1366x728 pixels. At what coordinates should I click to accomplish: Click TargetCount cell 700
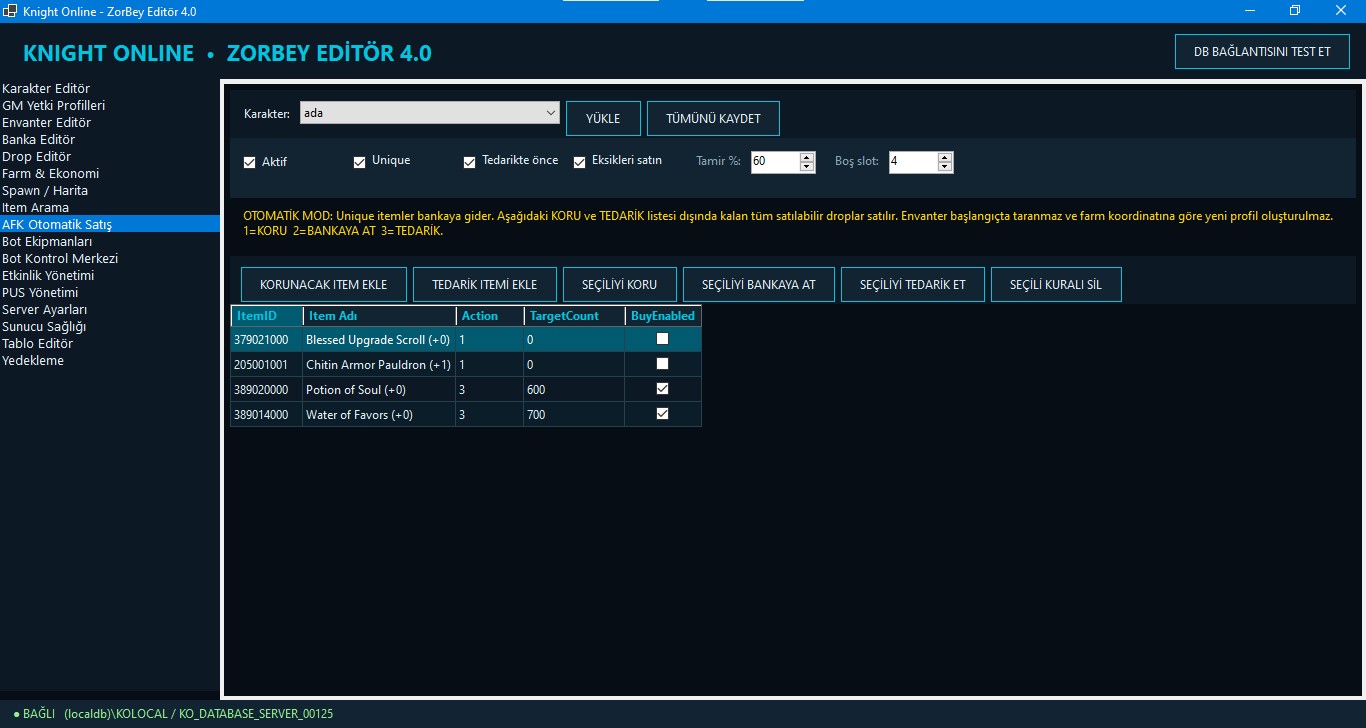click(575, 414)
